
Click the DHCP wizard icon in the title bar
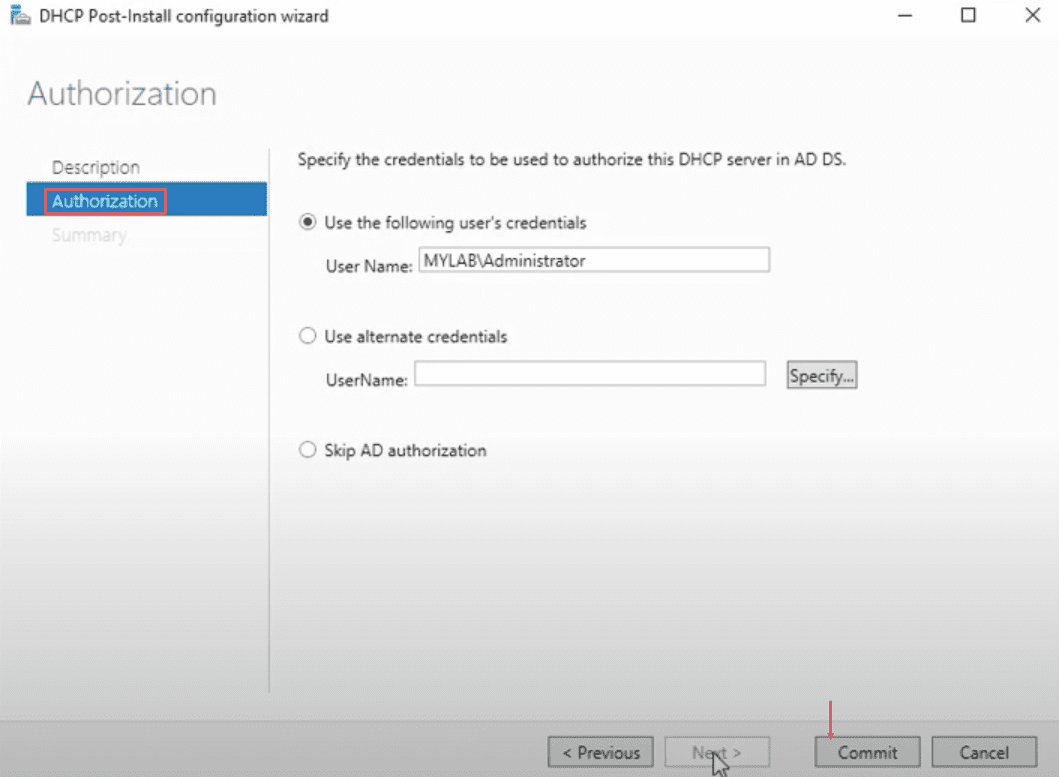pos(21,16)
